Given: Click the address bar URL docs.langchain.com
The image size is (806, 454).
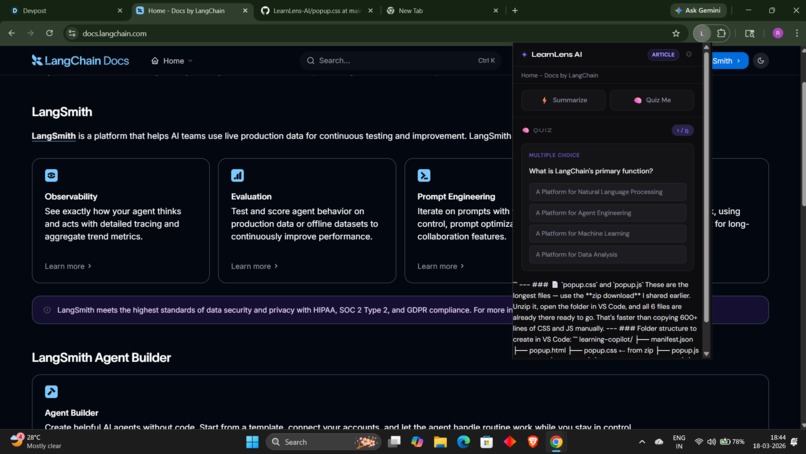Looking at the screenshot, I should pyautogui.click(x=115, y=33).
